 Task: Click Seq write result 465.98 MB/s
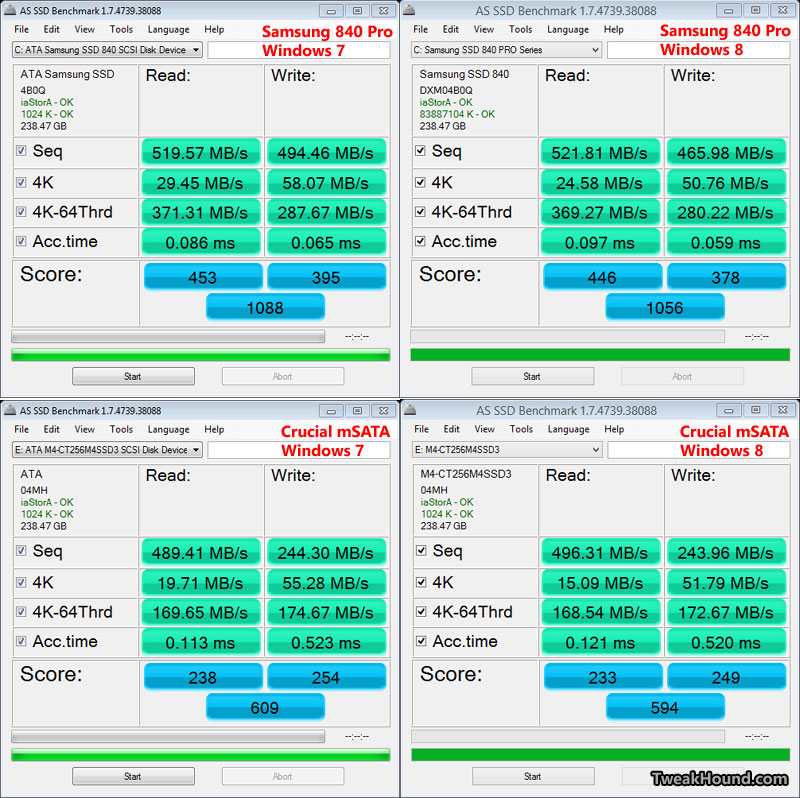726,153
